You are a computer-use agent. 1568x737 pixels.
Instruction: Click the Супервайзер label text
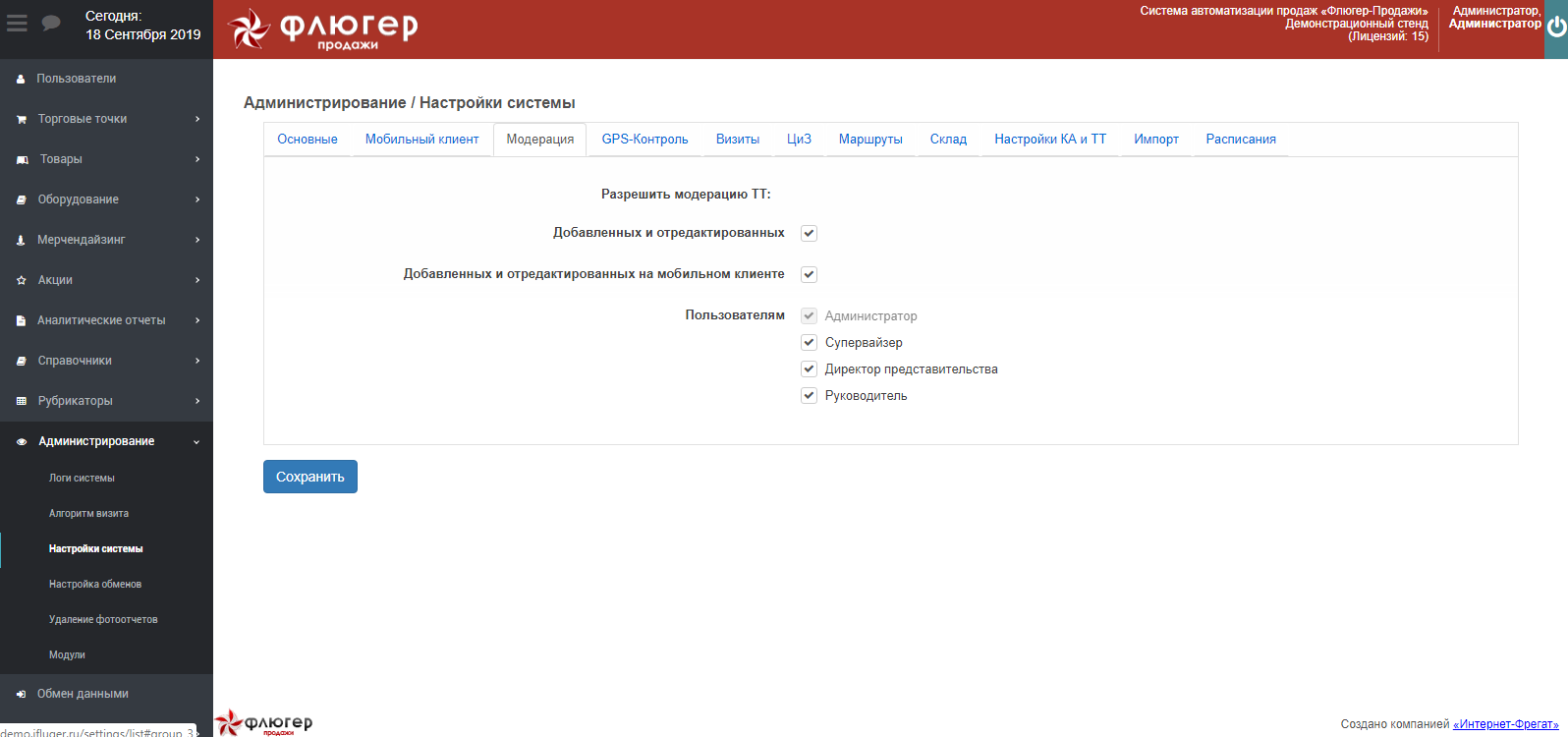click(x=864, y=342)
